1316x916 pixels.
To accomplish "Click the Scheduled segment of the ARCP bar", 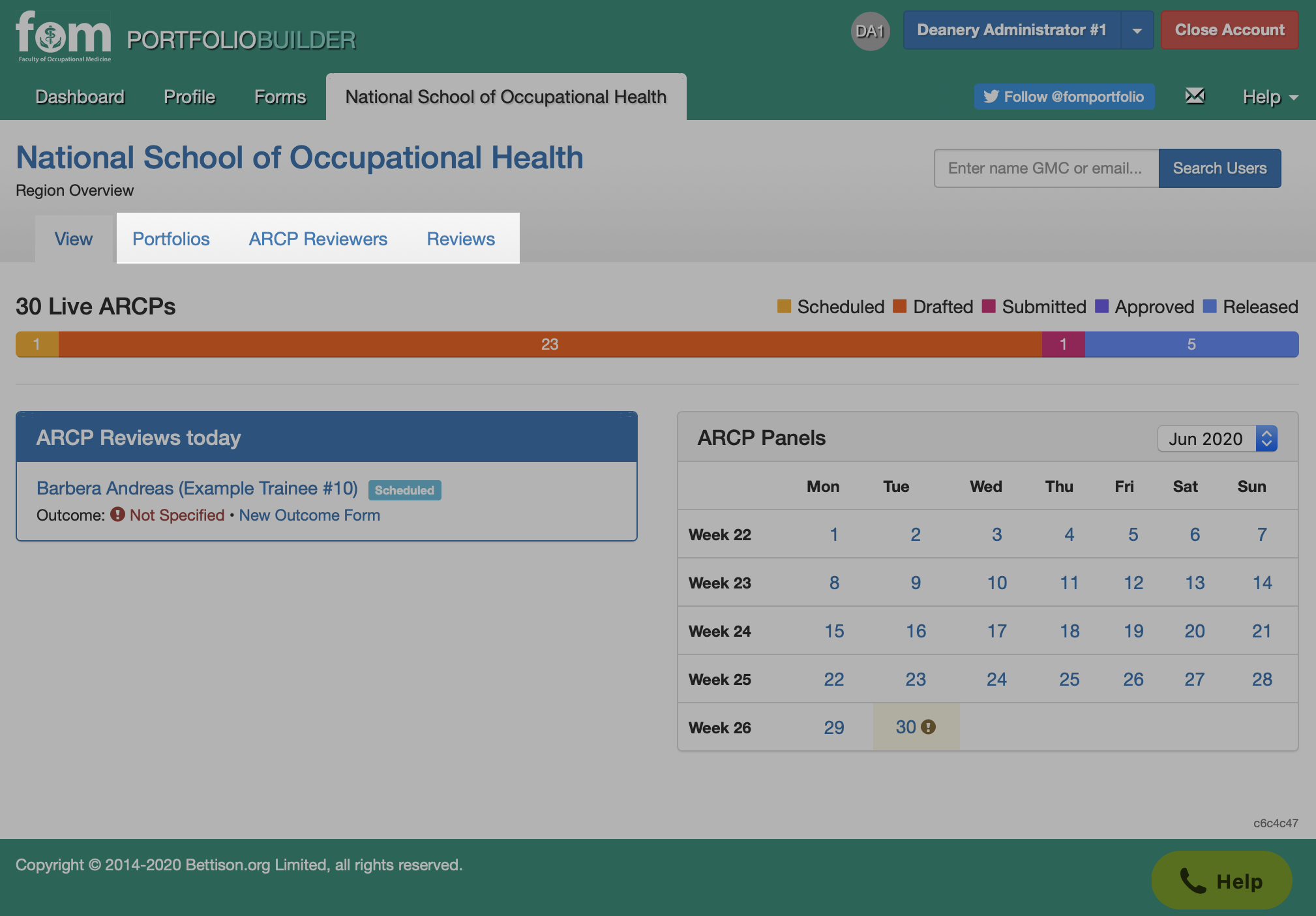I will click(37, 344).
